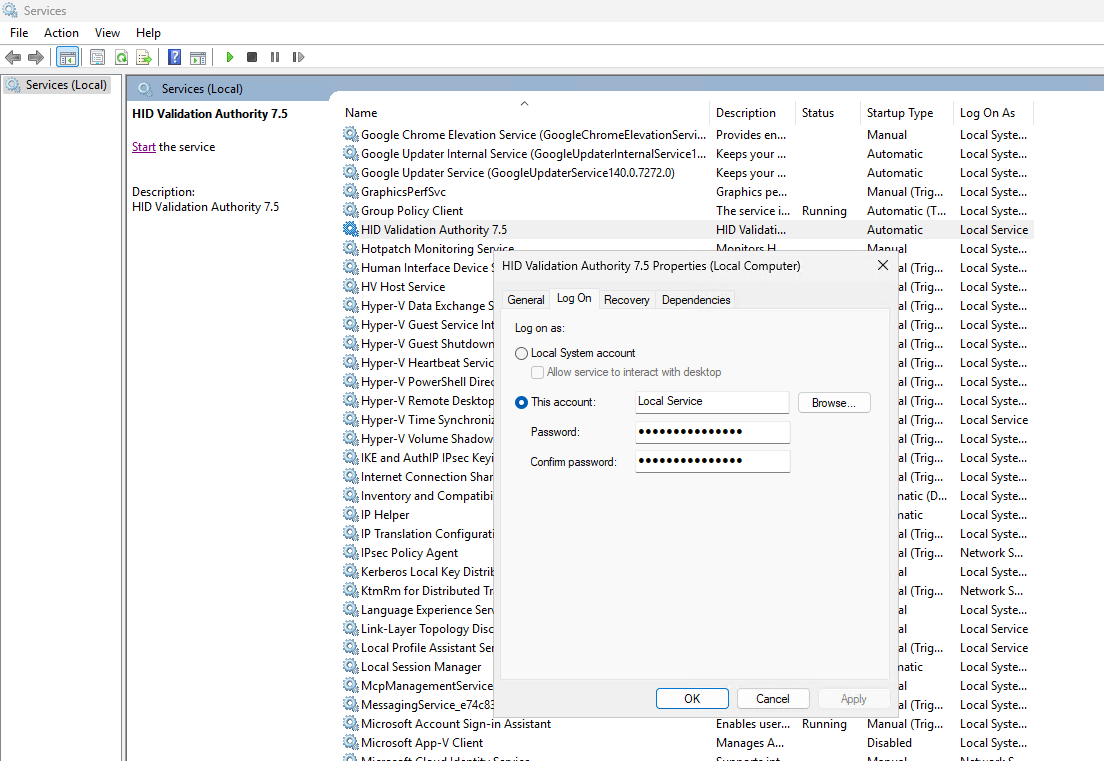Click the Start the service link

[x=144, y=147]
